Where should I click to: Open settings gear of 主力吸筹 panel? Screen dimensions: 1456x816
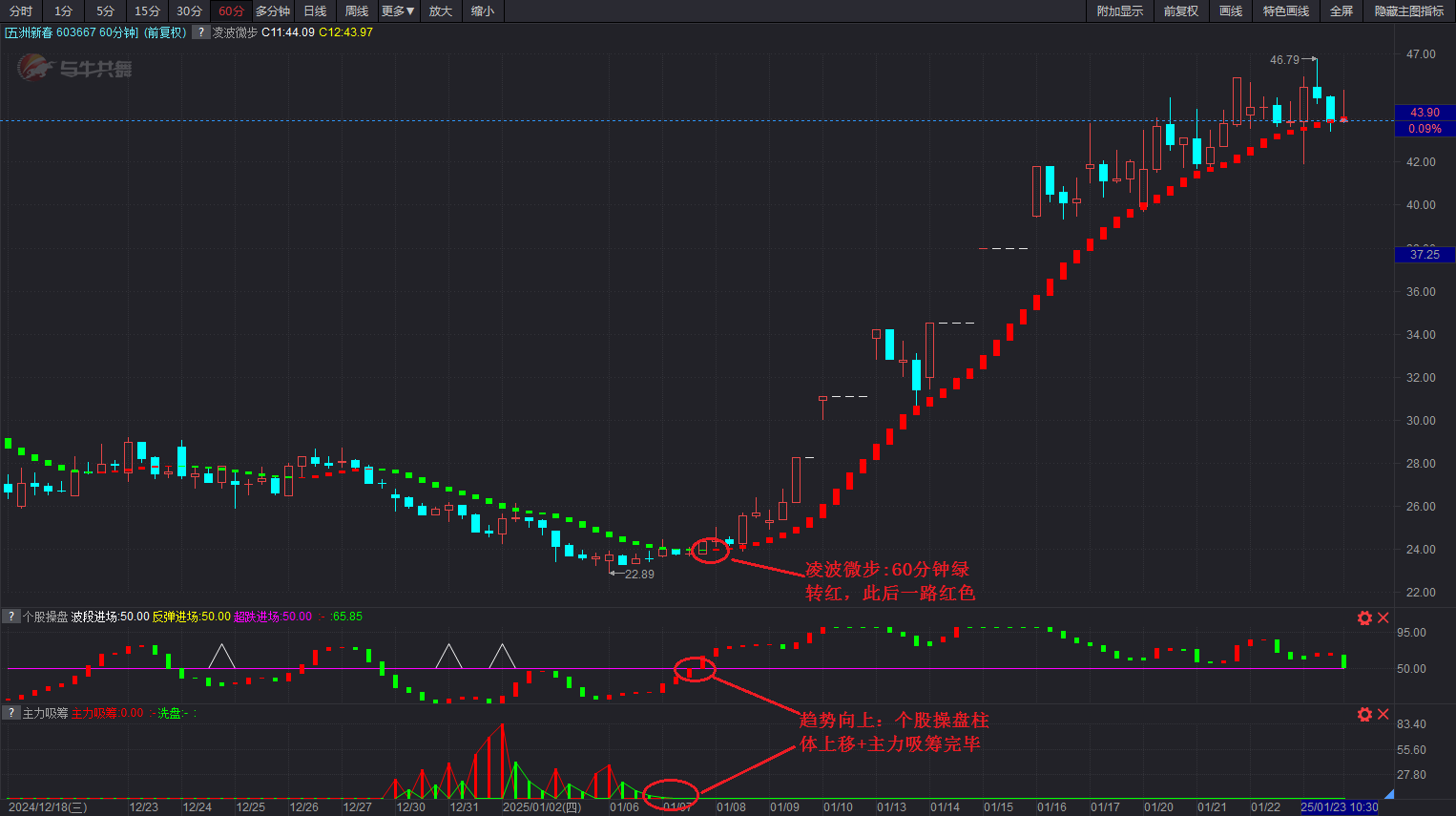pyautogui.click(x=1364, y=714)
